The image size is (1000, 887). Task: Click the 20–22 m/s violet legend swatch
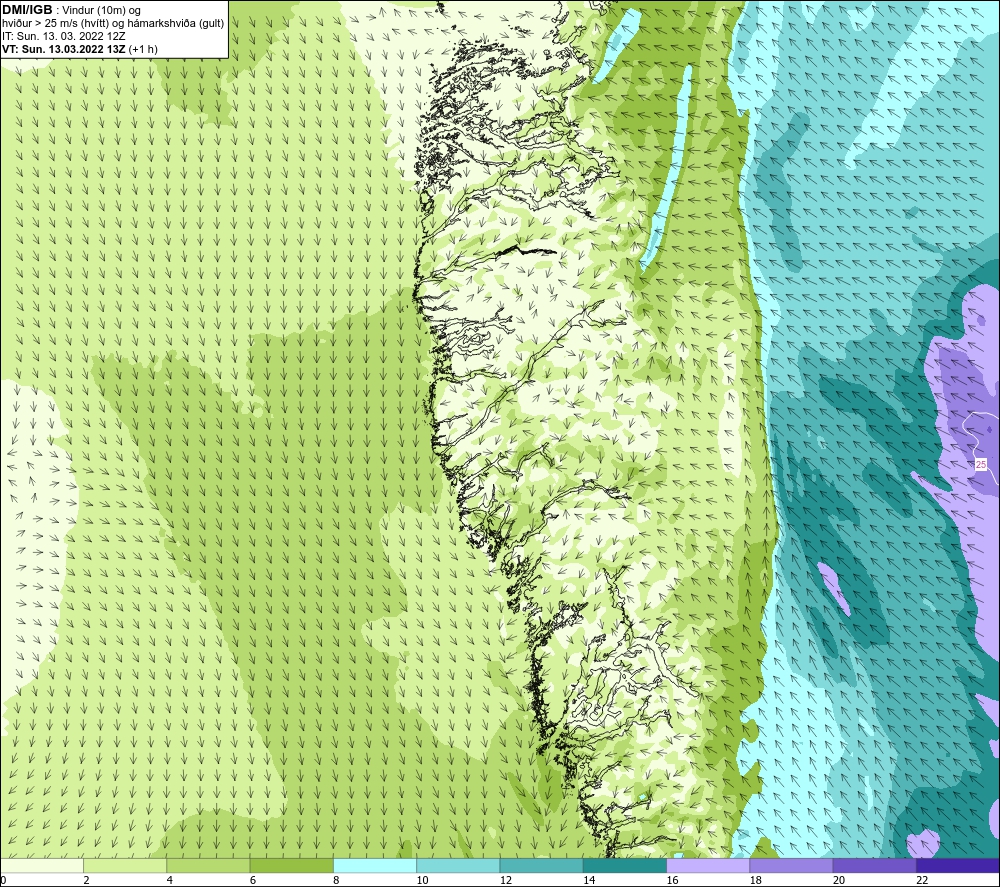[x=874, y=865]
